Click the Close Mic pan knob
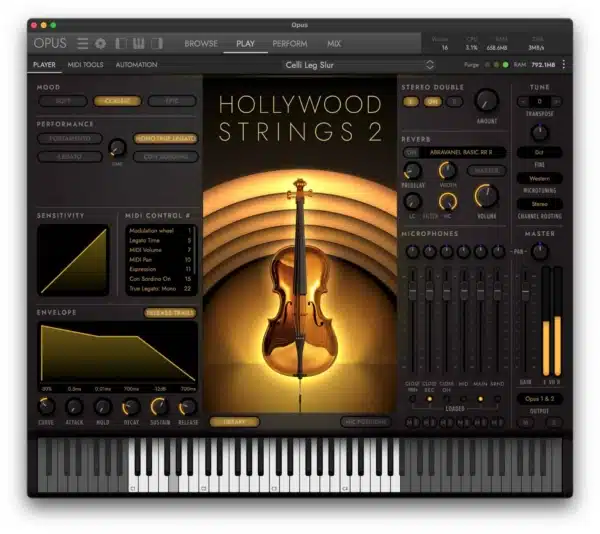 tap(412, 251)
